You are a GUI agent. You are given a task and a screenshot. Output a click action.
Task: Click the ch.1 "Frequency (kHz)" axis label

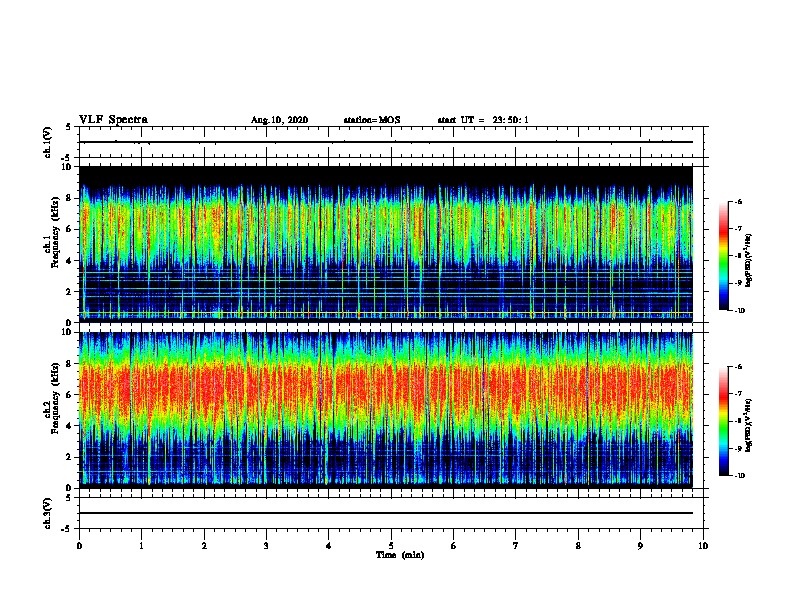(55, 232)
